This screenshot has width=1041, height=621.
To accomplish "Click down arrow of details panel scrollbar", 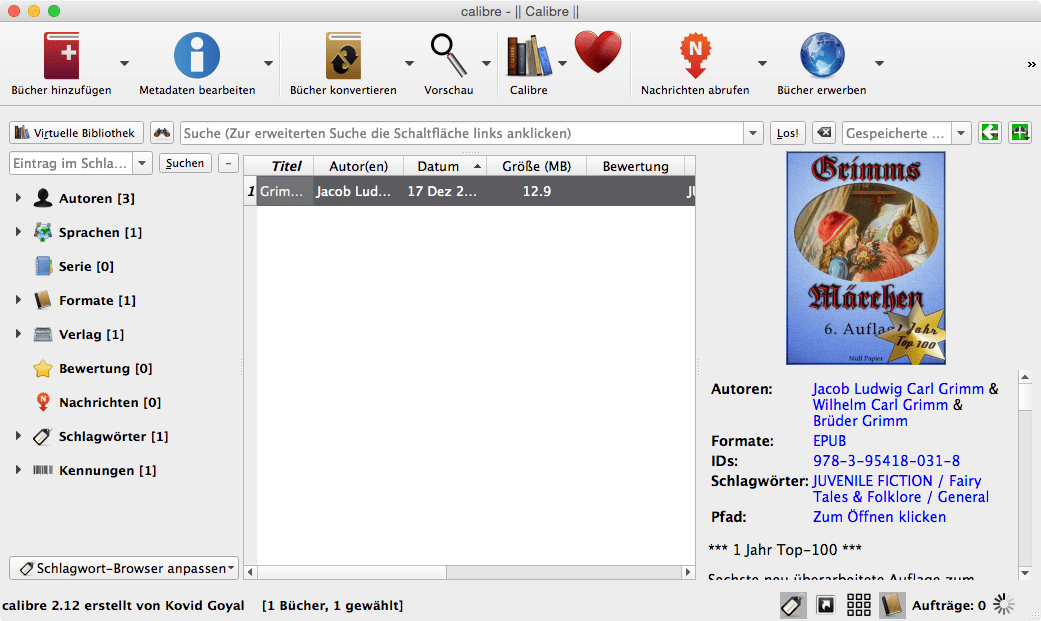I will pos(1024,573).
